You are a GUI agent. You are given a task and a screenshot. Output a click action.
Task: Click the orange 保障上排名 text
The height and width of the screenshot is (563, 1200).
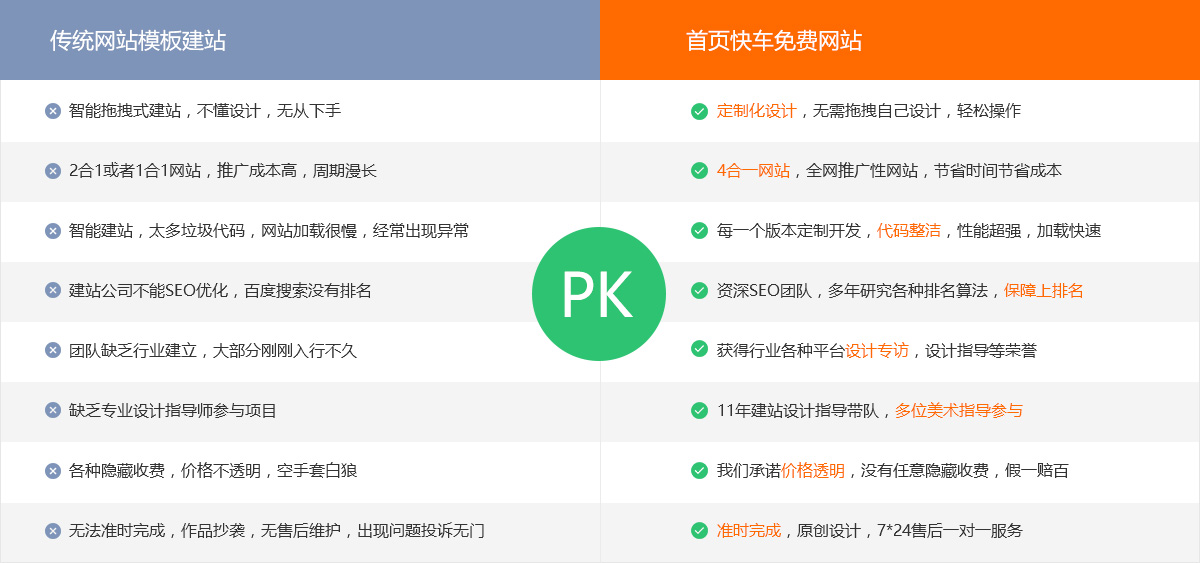pos(1044,291)
